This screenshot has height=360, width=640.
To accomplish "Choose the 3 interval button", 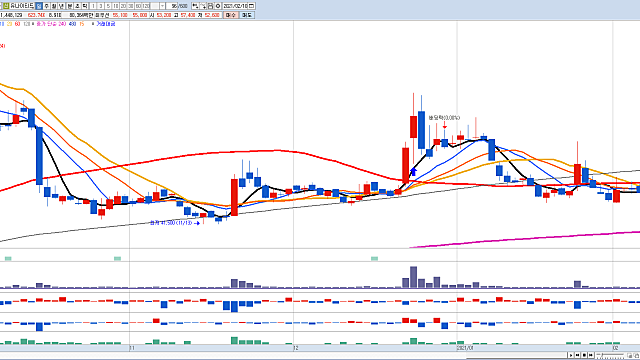I will pos(100,6).
